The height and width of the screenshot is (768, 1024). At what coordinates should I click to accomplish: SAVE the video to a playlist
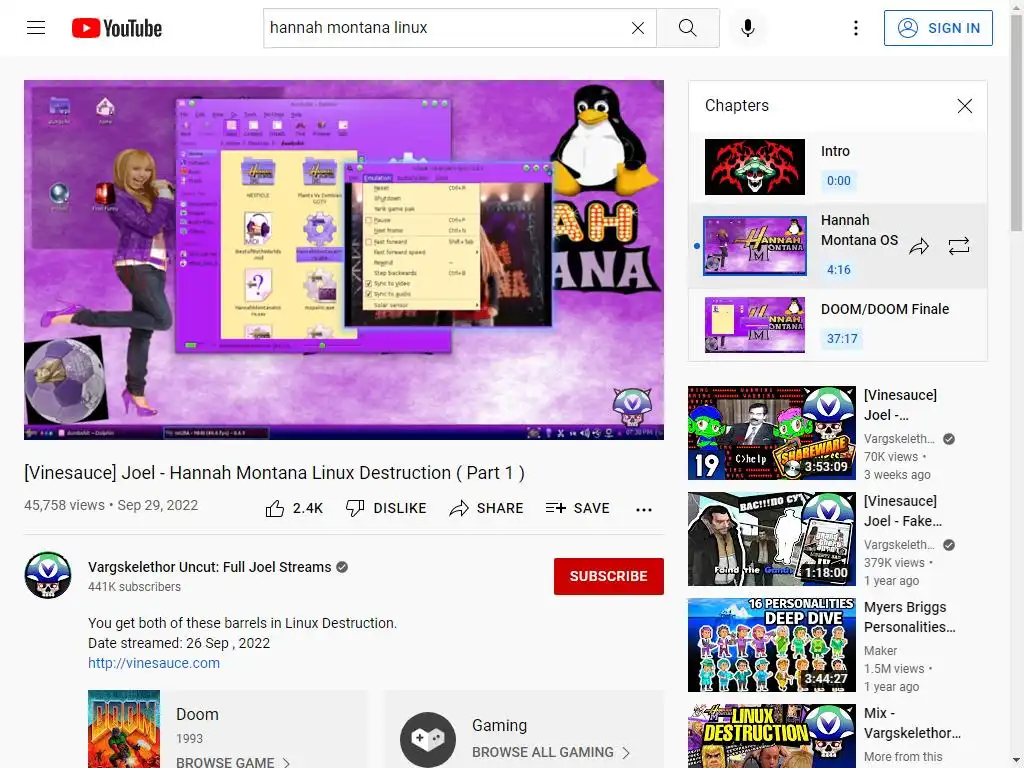(x=577, y=508)
